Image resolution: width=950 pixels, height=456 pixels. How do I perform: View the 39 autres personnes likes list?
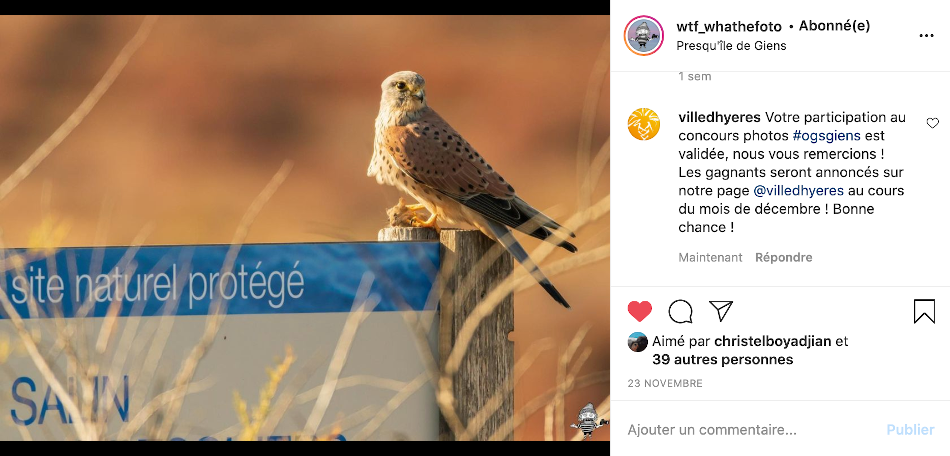click(723, 360)
